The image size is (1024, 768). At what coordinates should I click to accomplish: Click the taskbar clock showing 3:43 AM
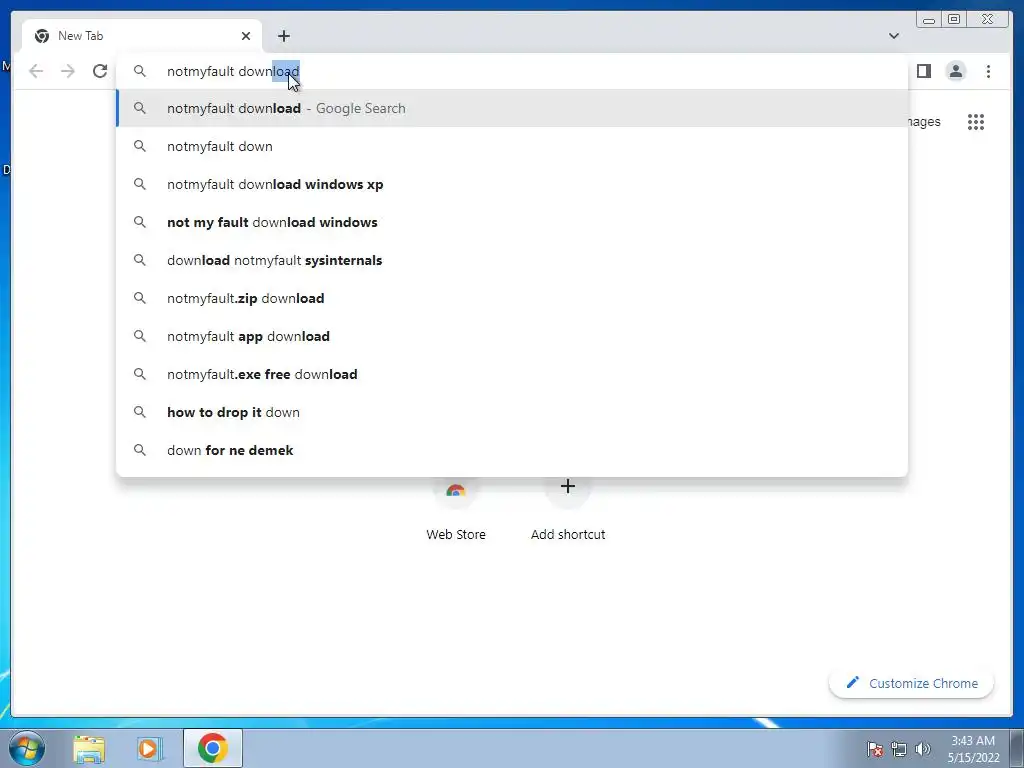click(x=973, y=749)
